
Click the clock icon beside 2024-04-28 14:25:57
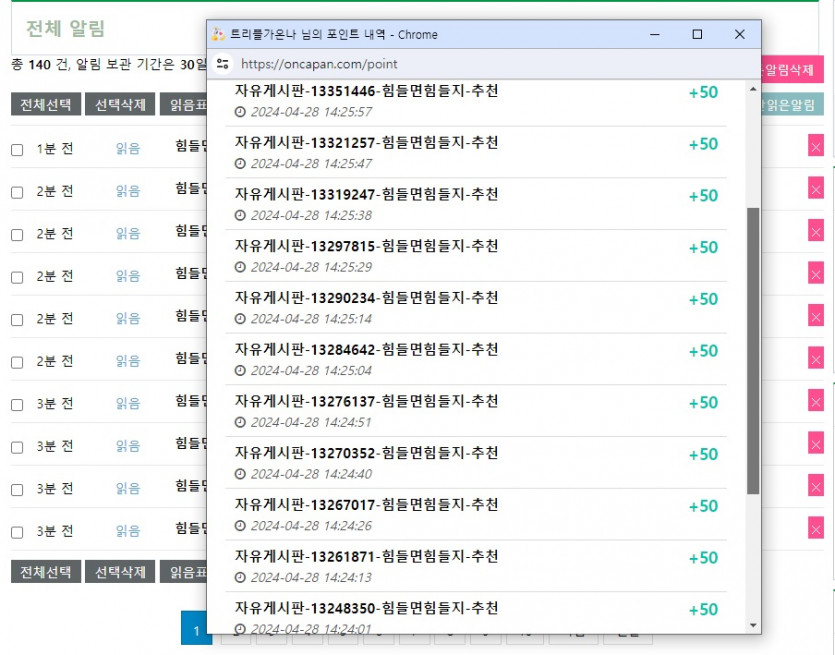tap(240, 112)
